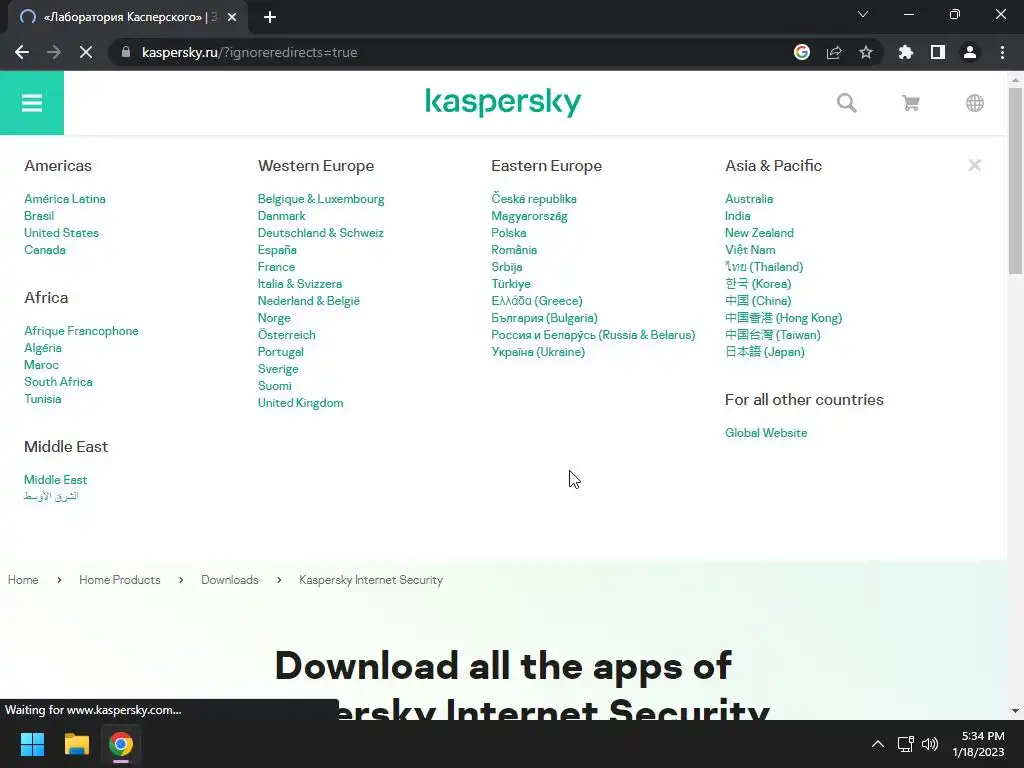This screenshot has height=768, width=1024.
Task: Open the Österreich link
Action: point(287,334)
